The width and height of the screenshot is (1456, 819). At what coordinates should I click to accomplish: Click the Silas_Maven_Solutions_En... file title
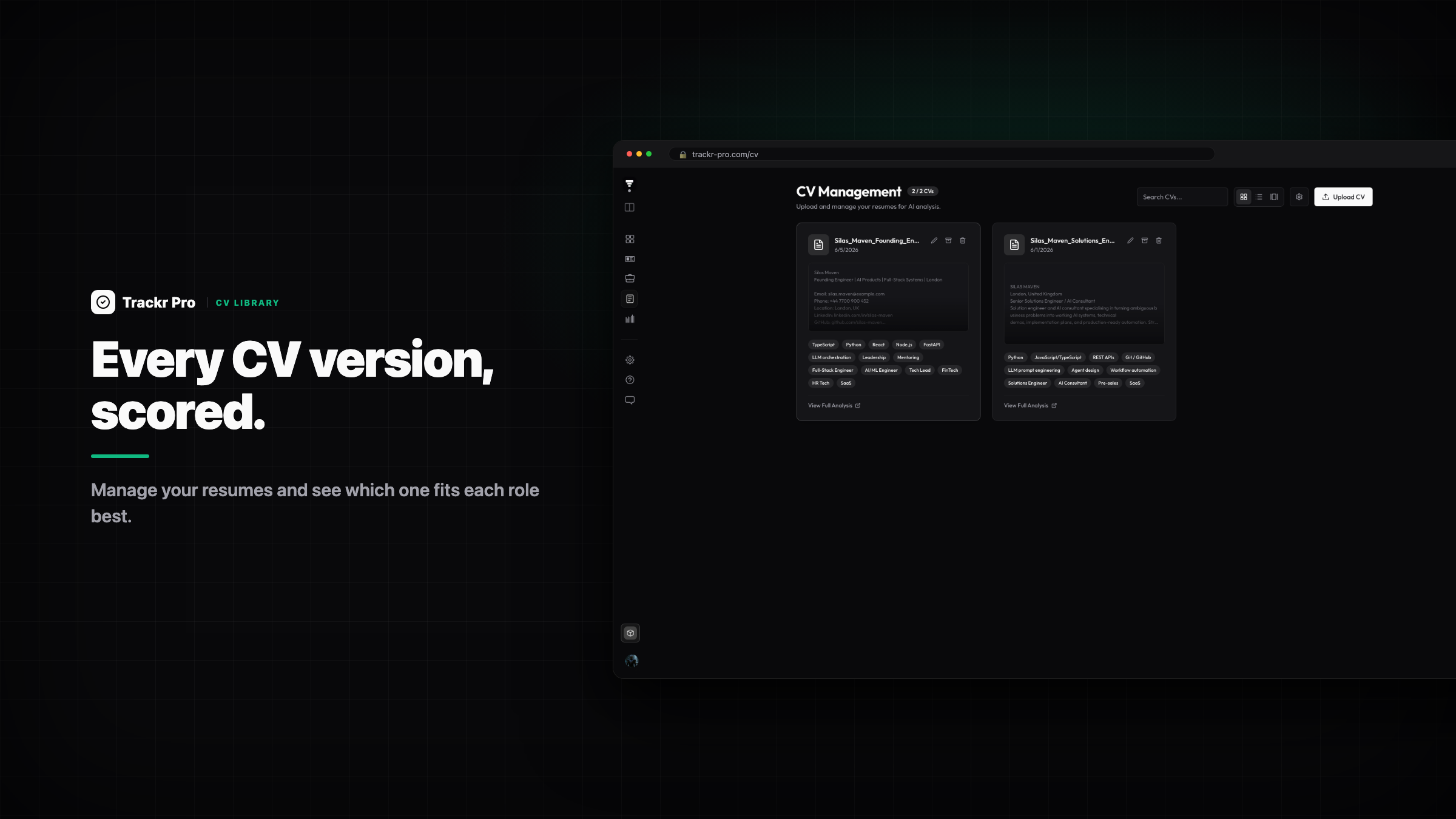tap(1073, 241)
